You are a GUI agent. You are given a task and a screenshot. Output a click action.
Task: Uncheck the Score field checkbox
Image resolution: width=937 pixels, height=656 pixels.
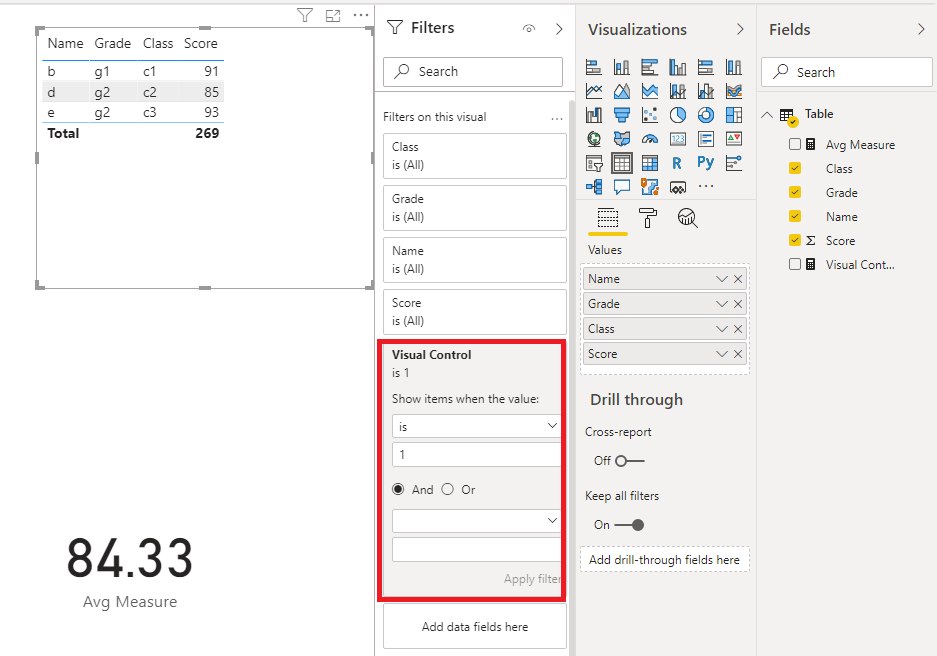tap(795, 240)
